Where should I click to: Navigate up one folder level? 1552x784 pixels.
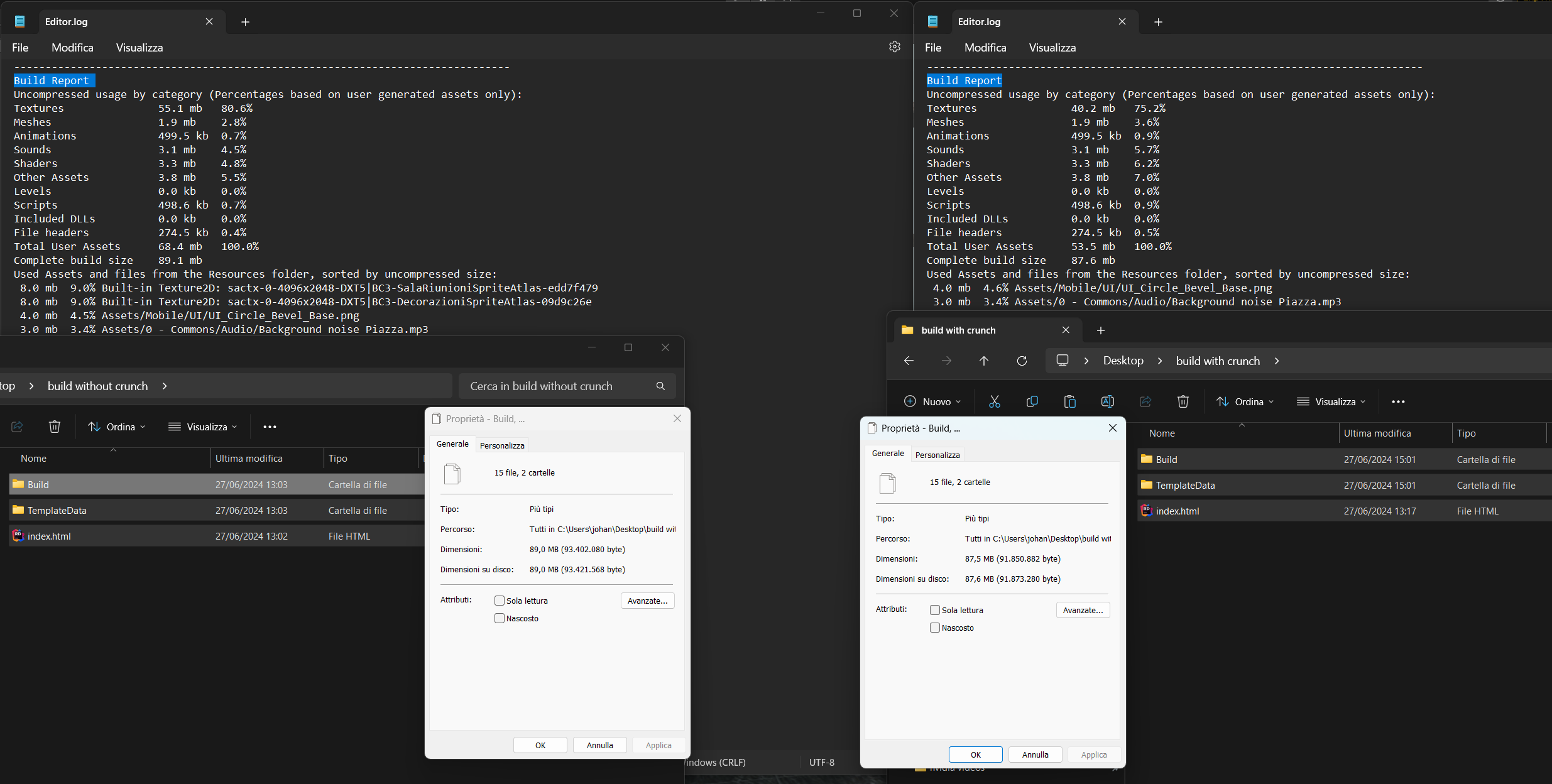pyautogui.click(x=983, y=361)
